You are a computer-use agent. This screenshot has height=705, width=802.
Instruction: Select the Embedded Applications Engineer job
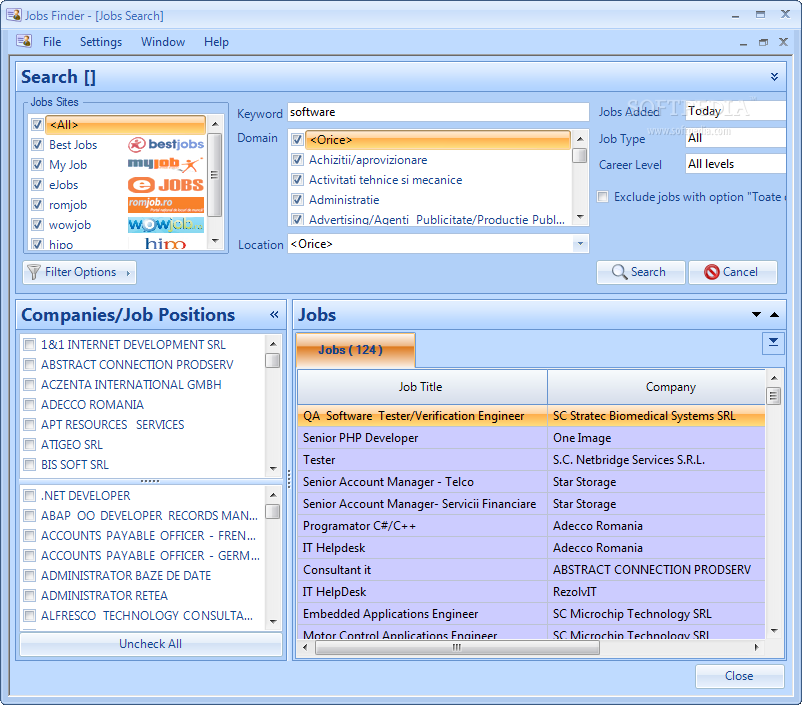531,614
